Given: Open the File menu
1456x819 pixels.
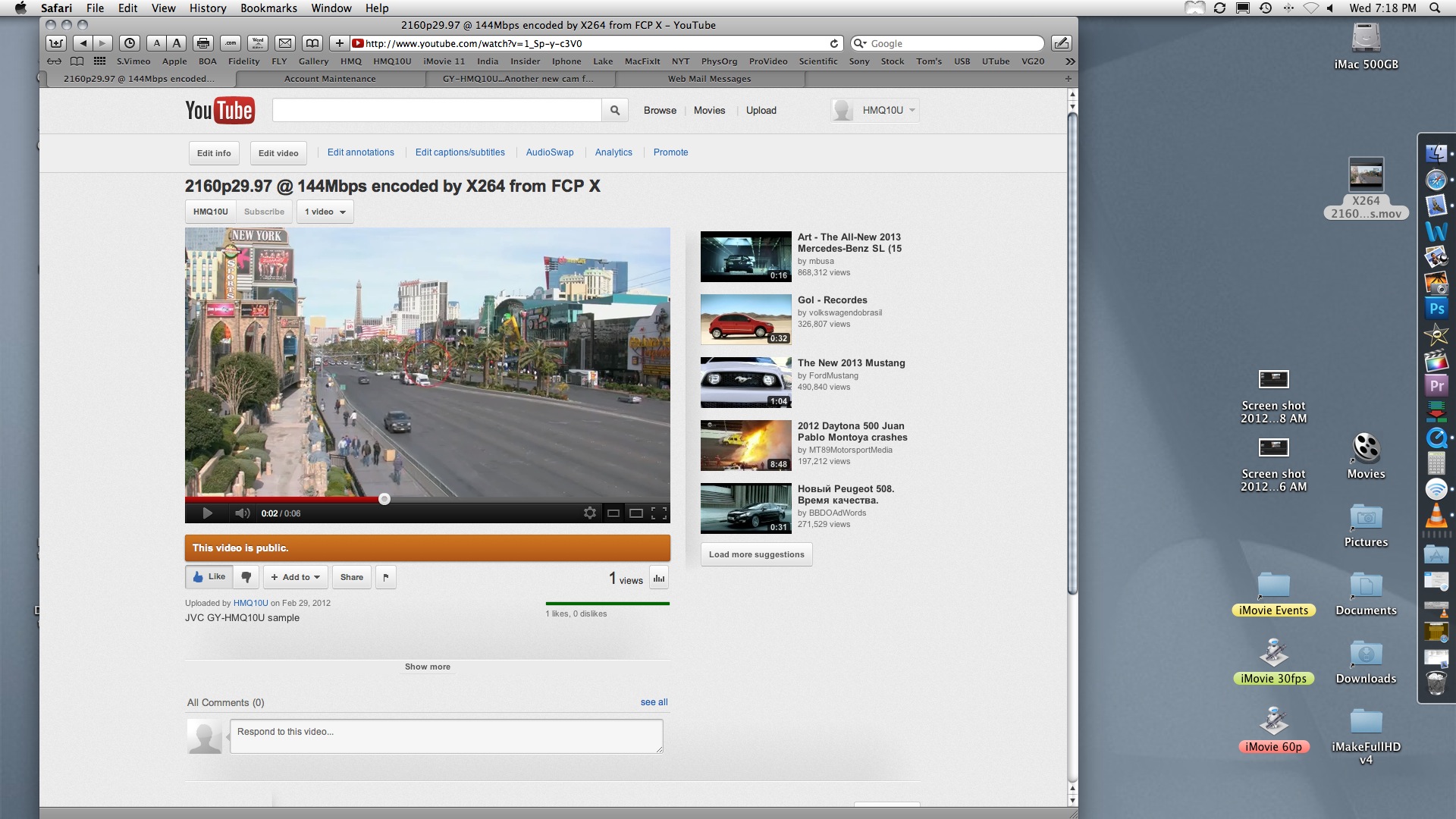Looking at the screenshot, I should point(95,8).
